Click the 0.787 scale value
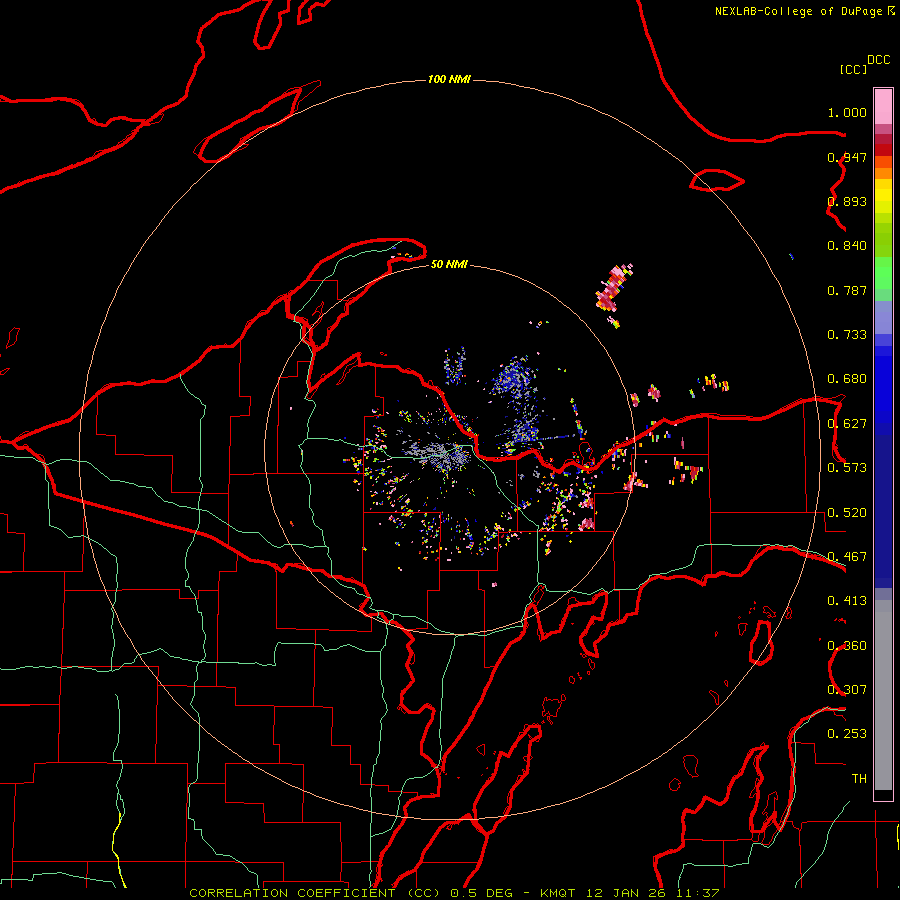The image size is (900, 900). tap(847, 290)
